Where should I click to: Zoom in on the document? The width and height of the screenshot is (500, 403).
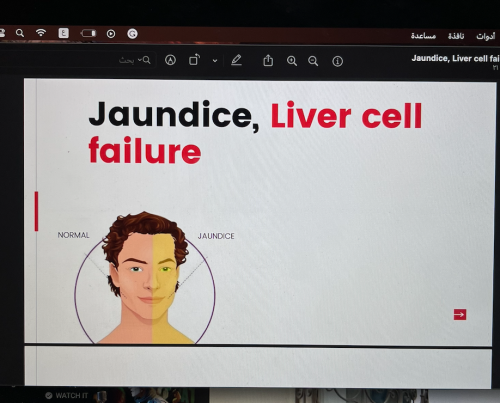(x=292, y=61)
